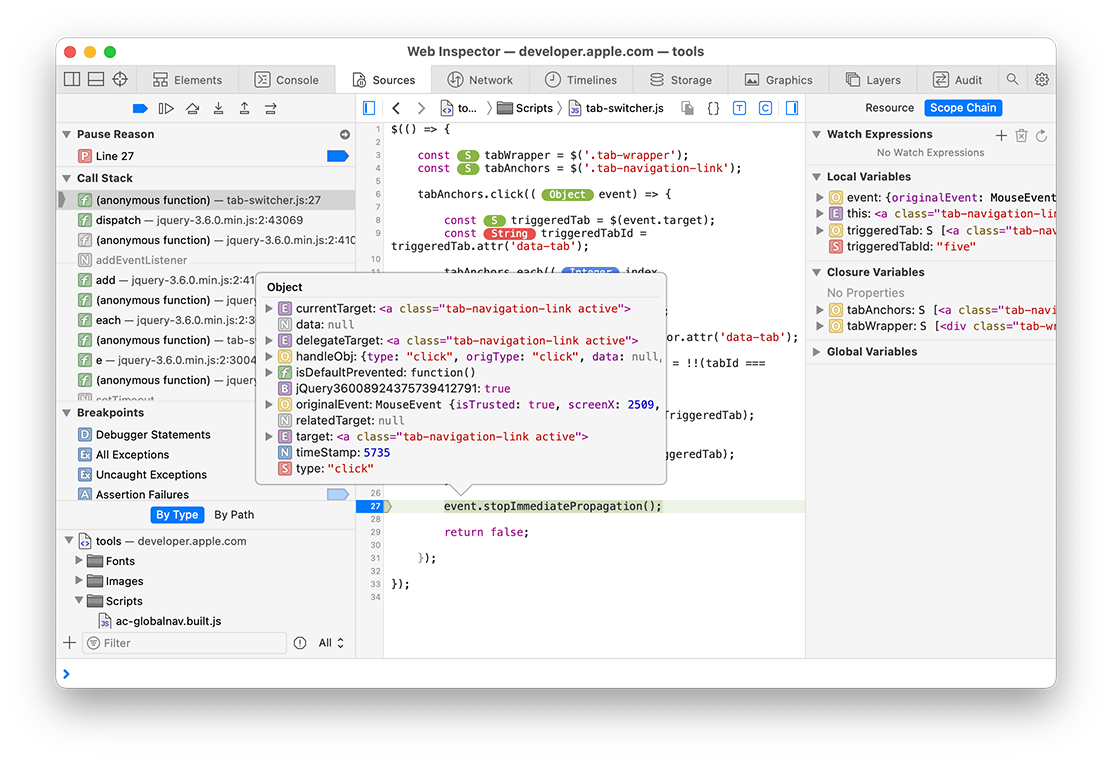1112x762 pixels.
Task: Click the Object type badge on line 6
Action: (x=567, y=194)
